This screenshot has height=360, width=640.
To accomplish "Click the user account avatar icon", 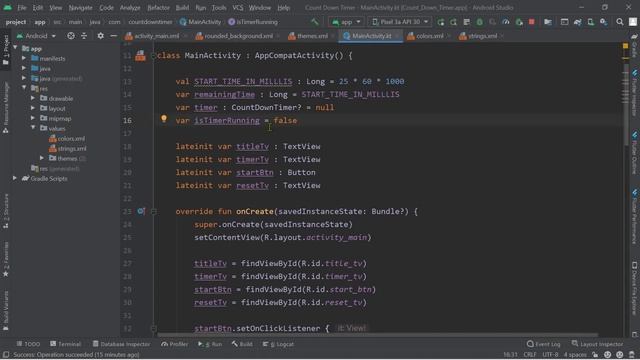I will [633, 22].
